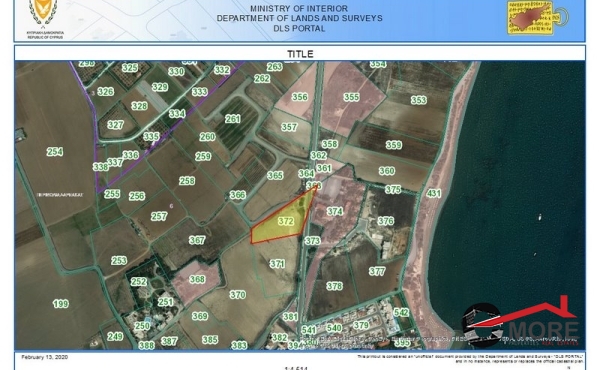
Task: Click parcel label 334
Action: pos(177,114)
